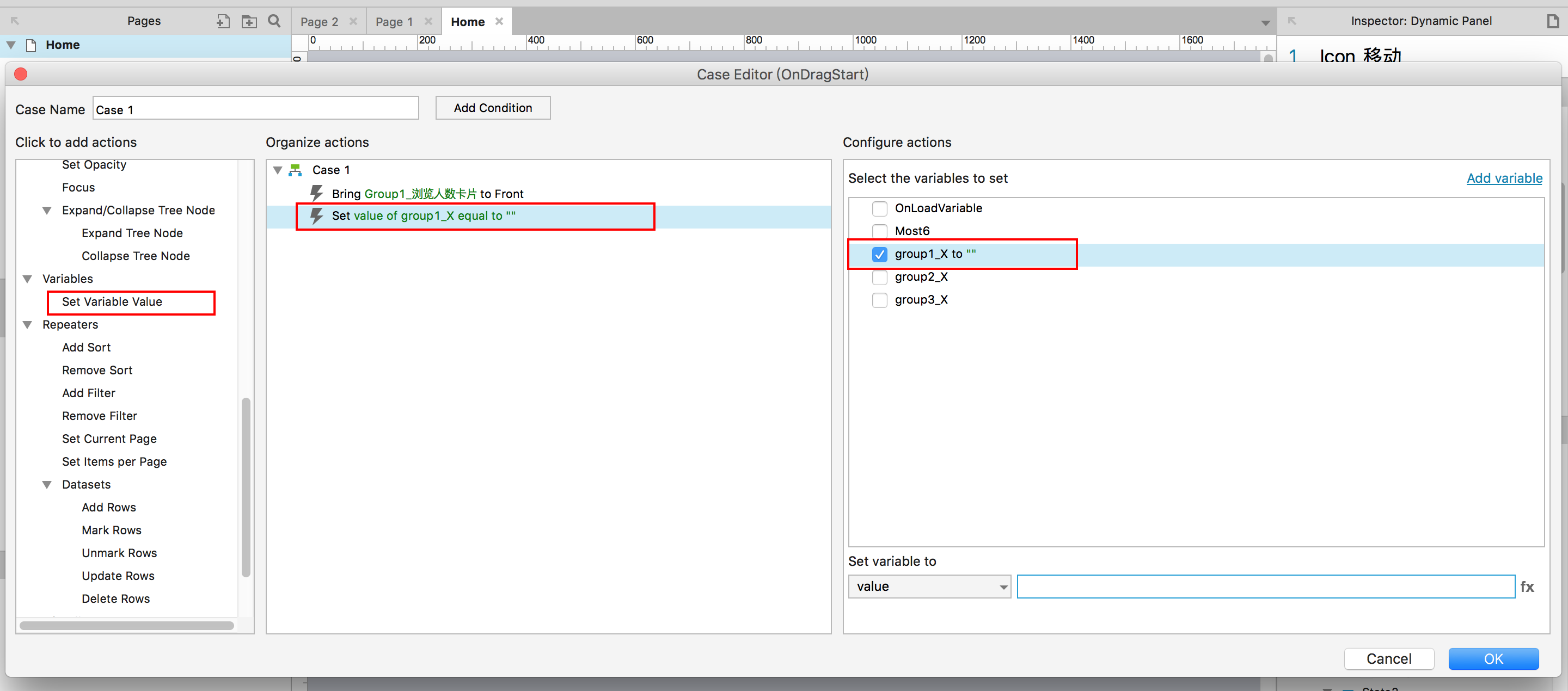Click the add folder icon in Pages panel

point(249,21)
